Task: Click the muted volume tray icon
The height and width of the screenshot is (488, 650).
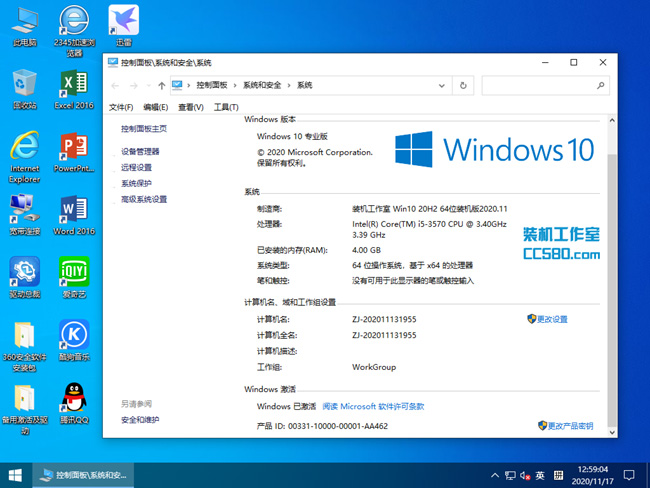Action: click(x=525, y=476)
